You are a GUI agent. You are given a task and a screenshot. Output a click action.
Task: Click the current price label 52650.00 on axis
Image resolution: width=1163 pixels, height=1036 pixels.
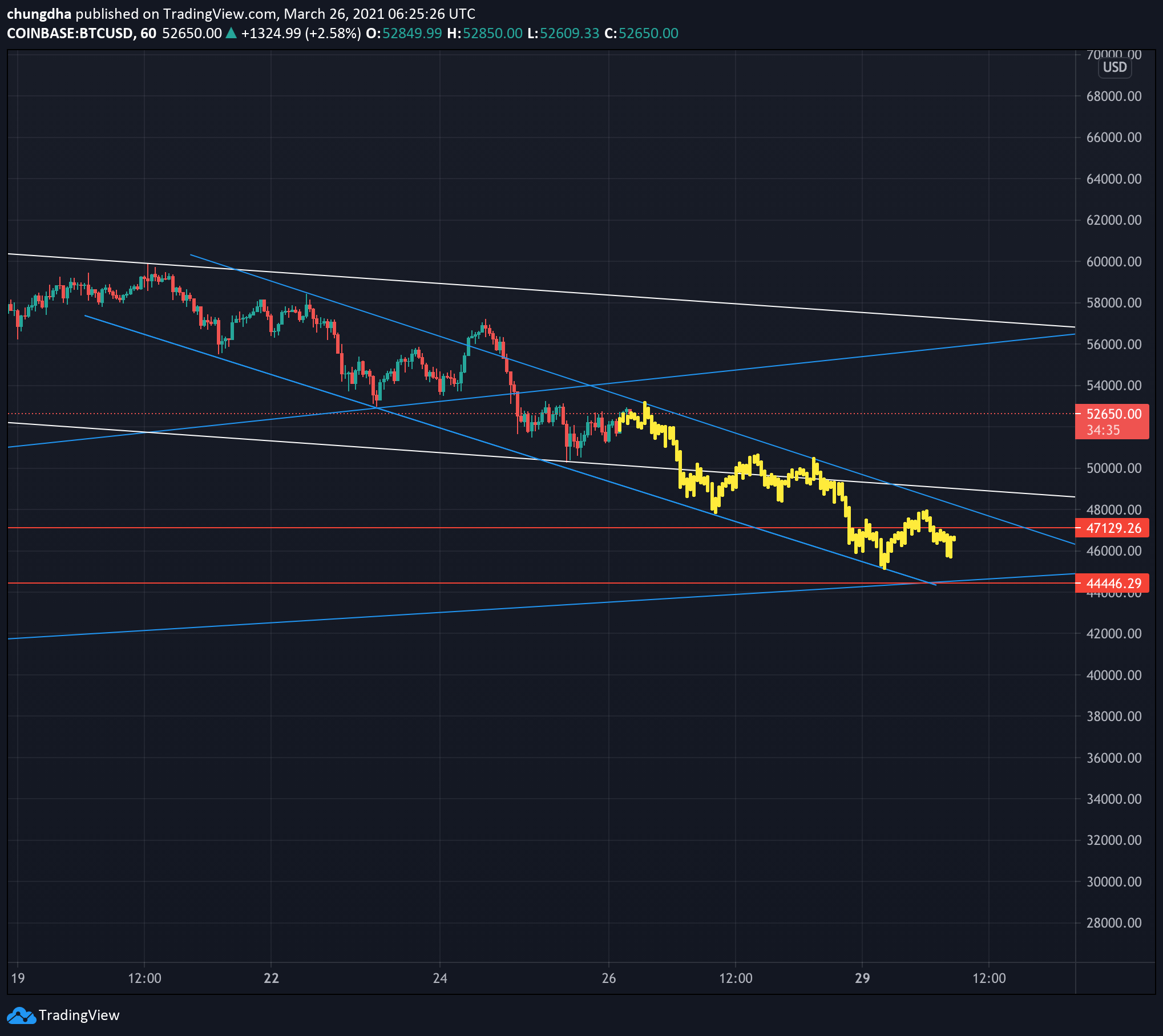click(1114, 414)
